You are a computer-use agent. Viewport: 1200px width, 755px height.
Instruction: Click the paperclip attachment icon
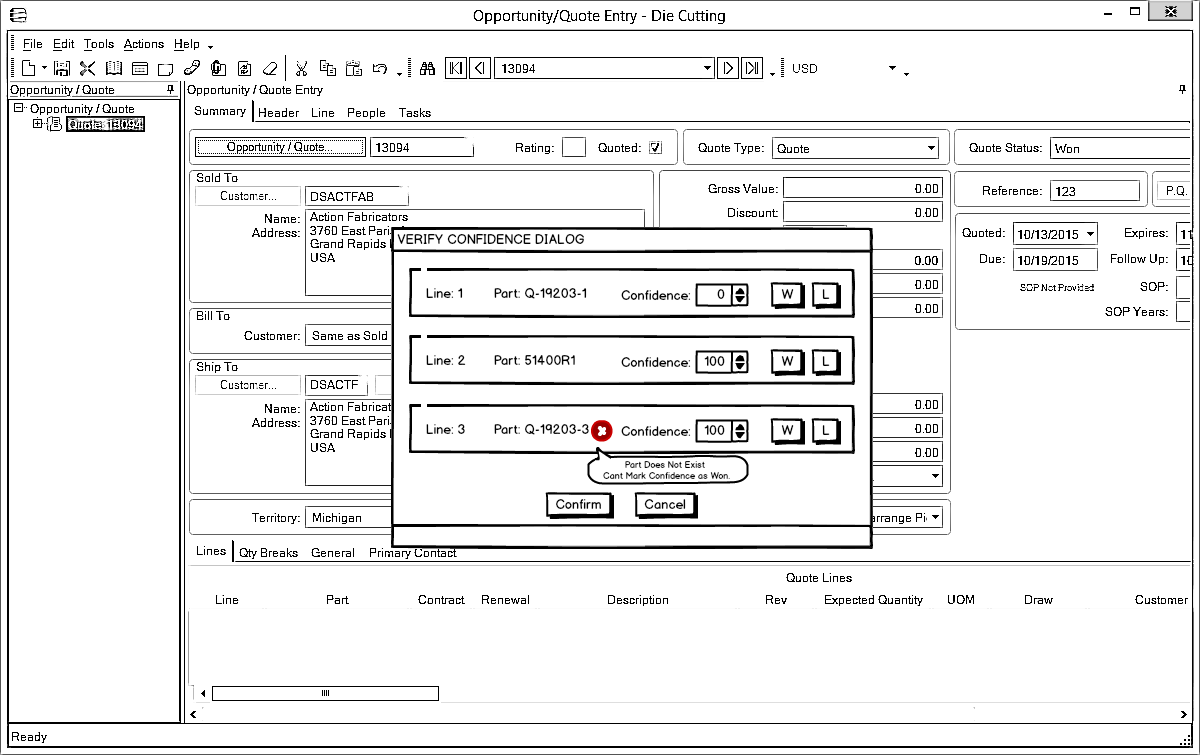click(x=218, y=69)
